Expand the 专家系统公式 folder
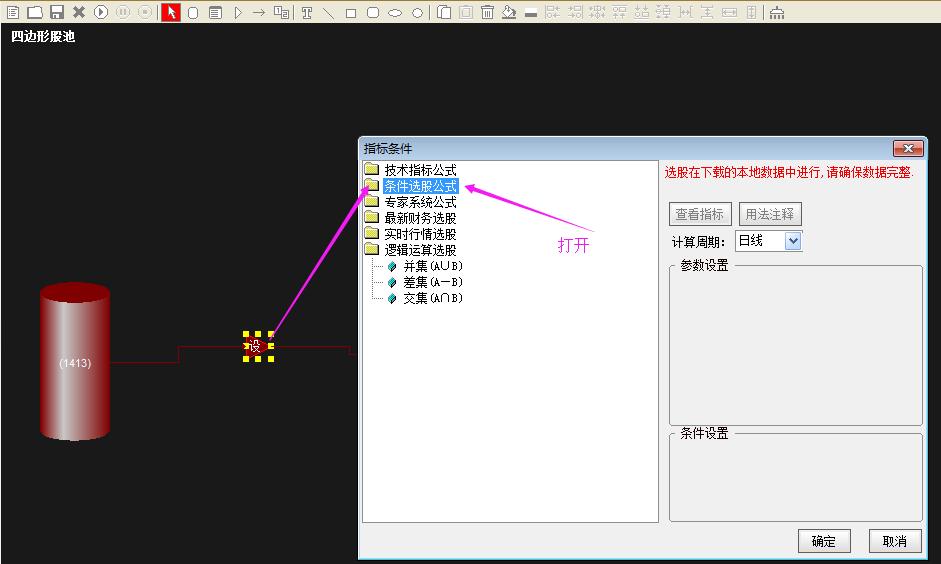The height and width of the screenshot is (564, 941). (x=420, y=202)
